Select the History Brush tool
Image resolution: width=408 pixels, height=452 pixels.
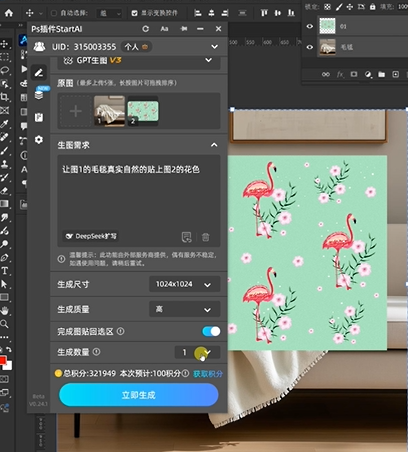tap(5, 177)
